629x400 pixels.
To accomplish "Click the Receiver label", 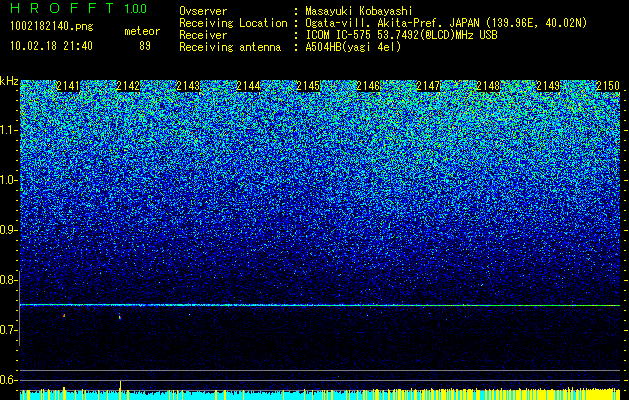I will tap(203, 35).
